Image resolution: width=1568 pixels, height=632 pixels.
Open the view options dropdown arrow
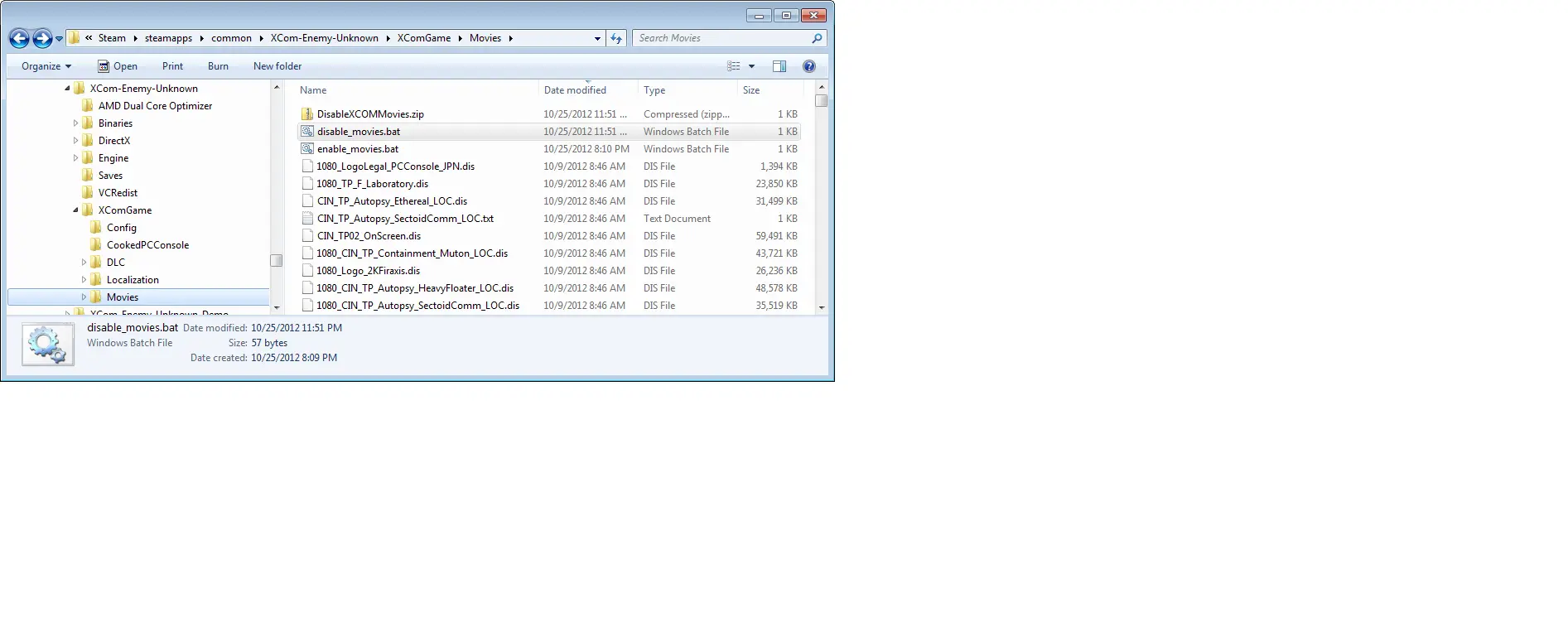click(x=751, y=66)
